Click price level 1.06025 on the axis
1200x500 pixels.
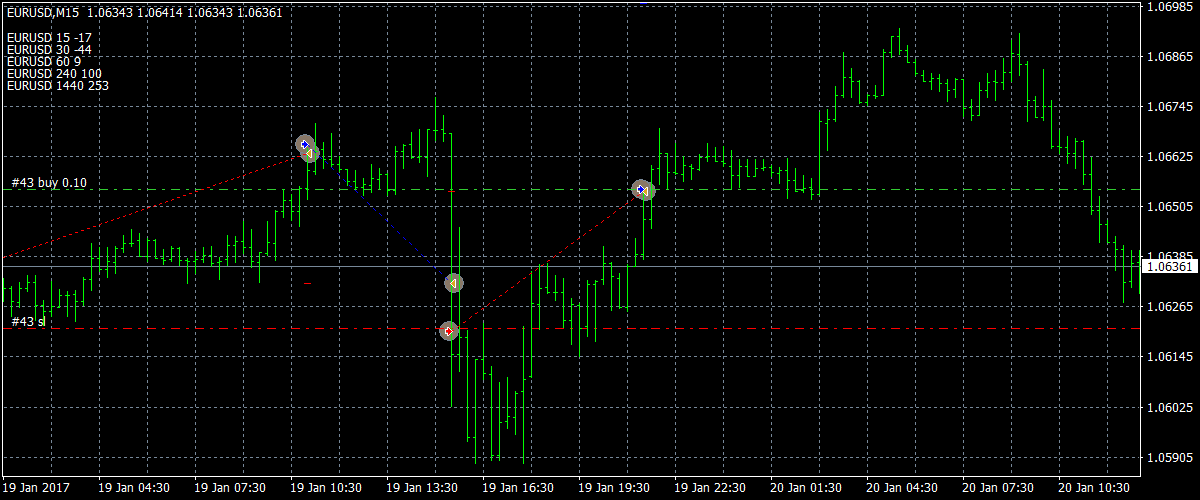[x=1169, y=408]
